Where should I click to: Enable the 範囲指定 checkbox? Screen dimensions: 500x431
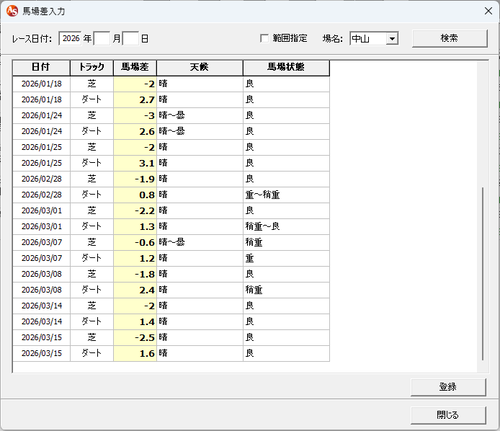coord(264,38)
